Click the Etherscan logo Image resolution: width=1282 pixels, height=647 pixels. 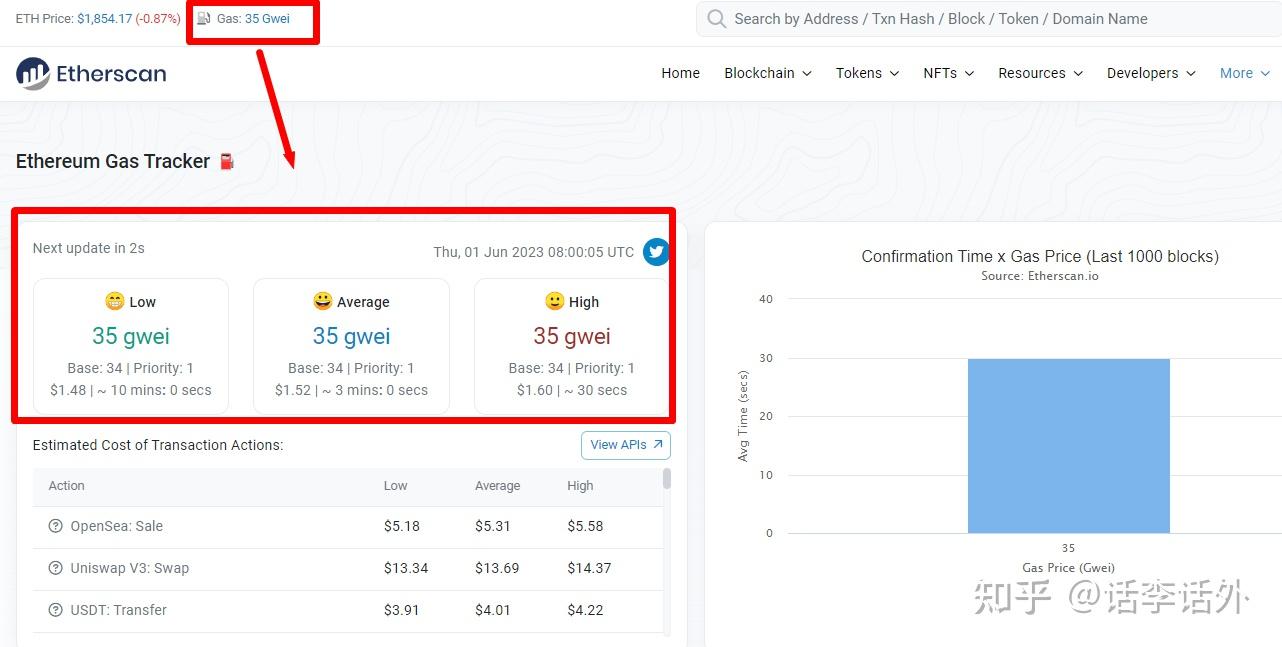tap(91, 73)
